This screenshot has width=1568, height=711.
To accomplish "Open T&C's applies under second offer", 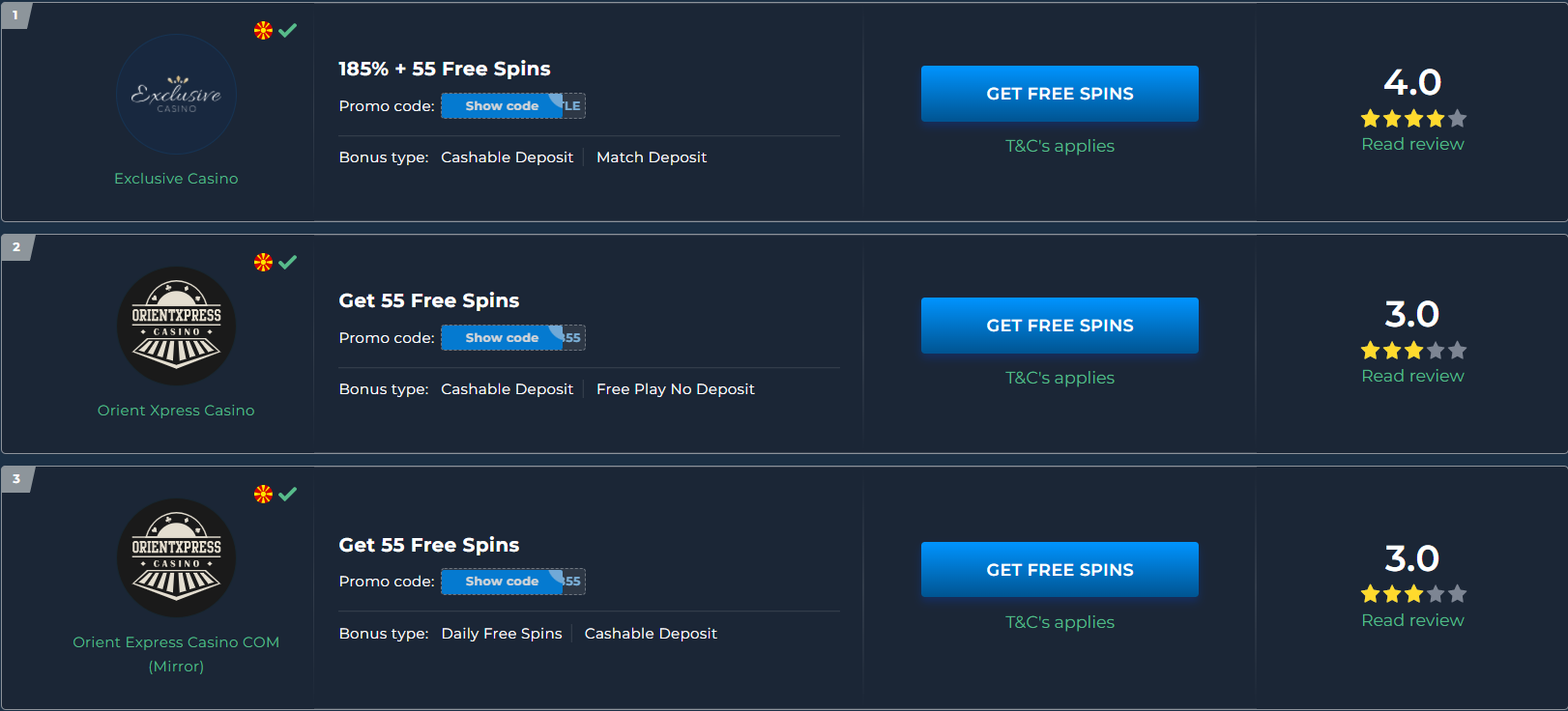I will (x=1060, y=378).
